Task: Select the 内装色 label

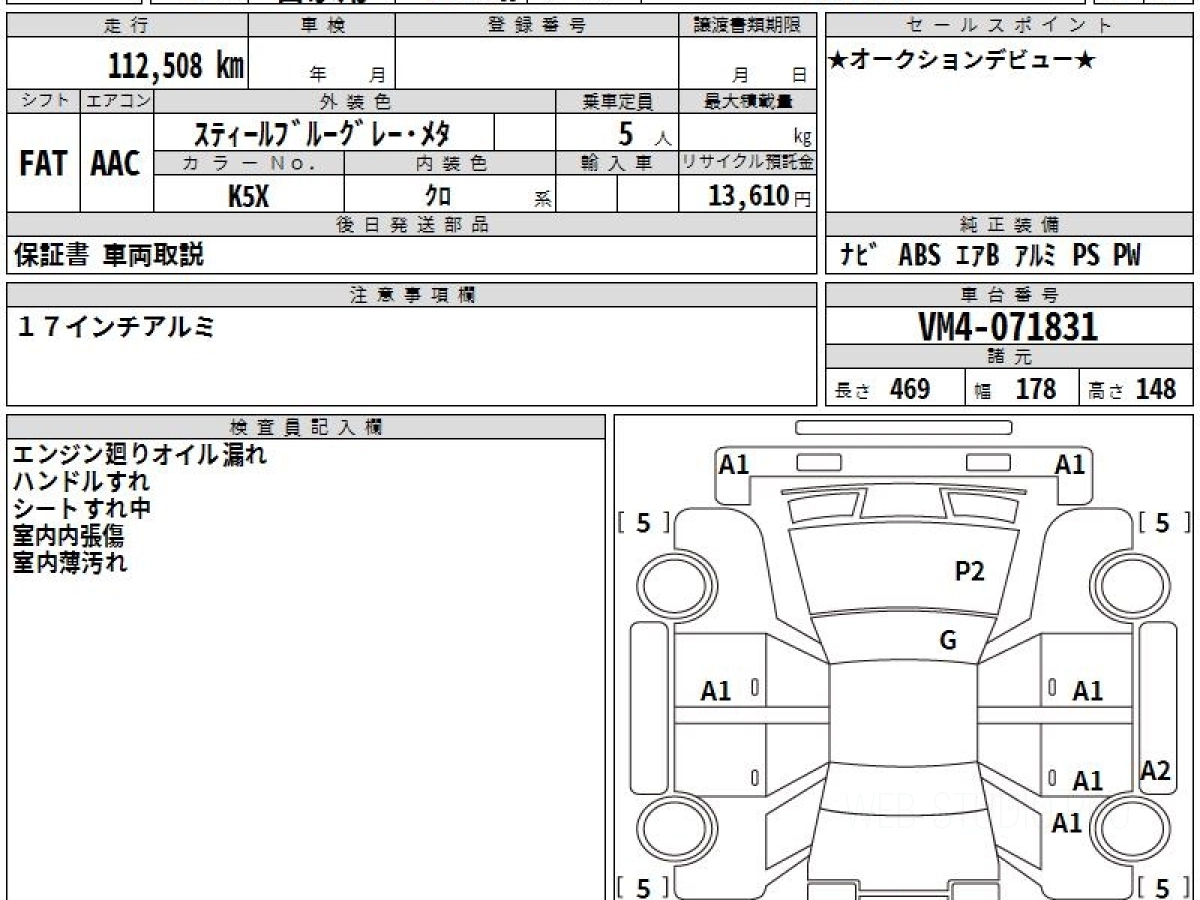Action: pos(450,163)
